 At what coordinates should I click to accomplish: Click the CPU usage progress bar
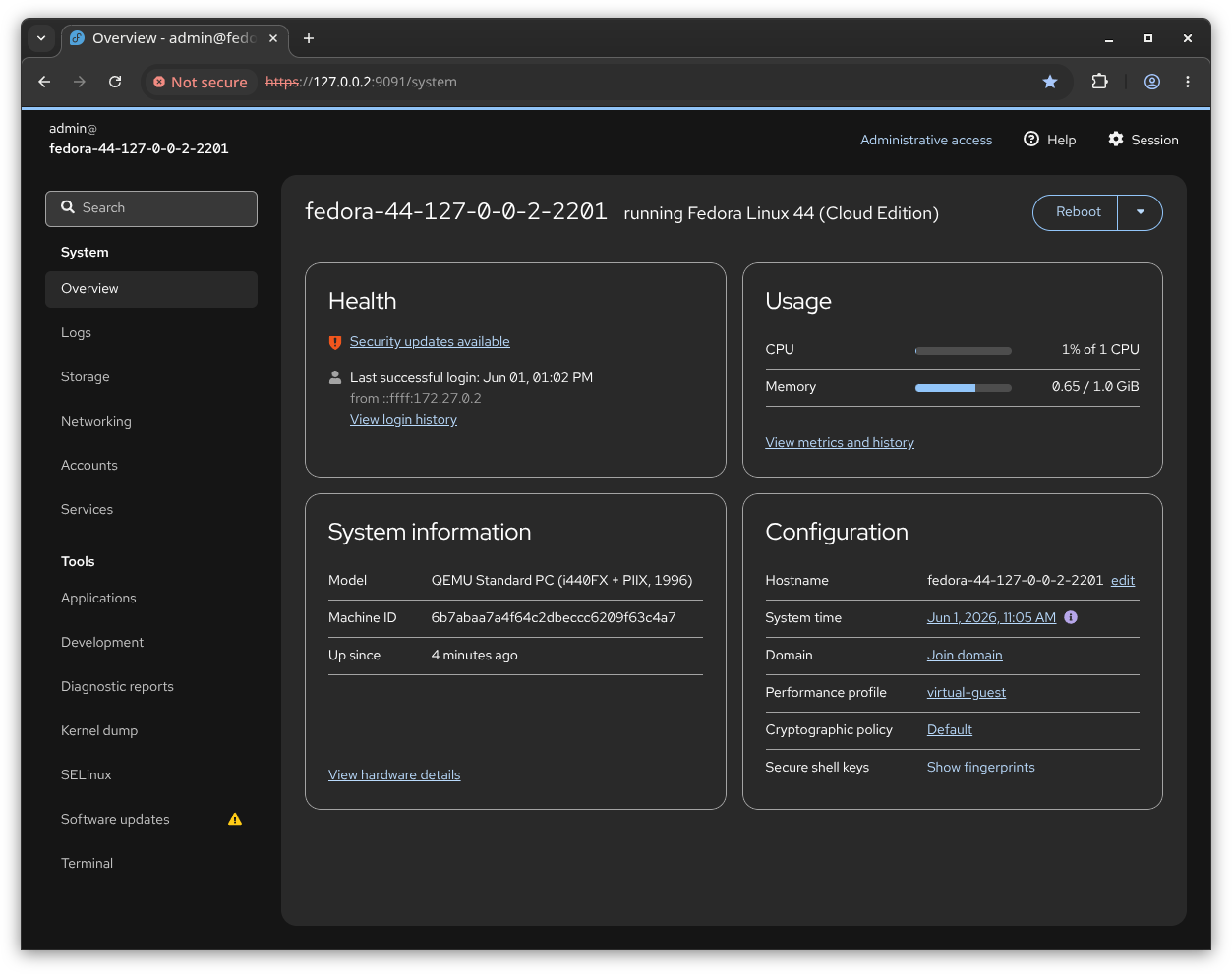tap(964, 351)
